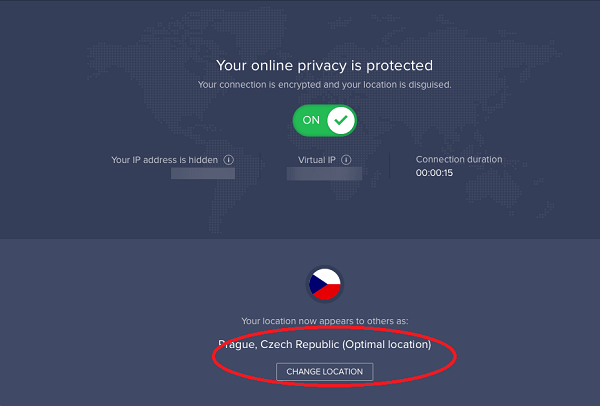Click the 00:00:15 connection timer
Viewport: 600px width, 406px height.
tap(435, 173)
